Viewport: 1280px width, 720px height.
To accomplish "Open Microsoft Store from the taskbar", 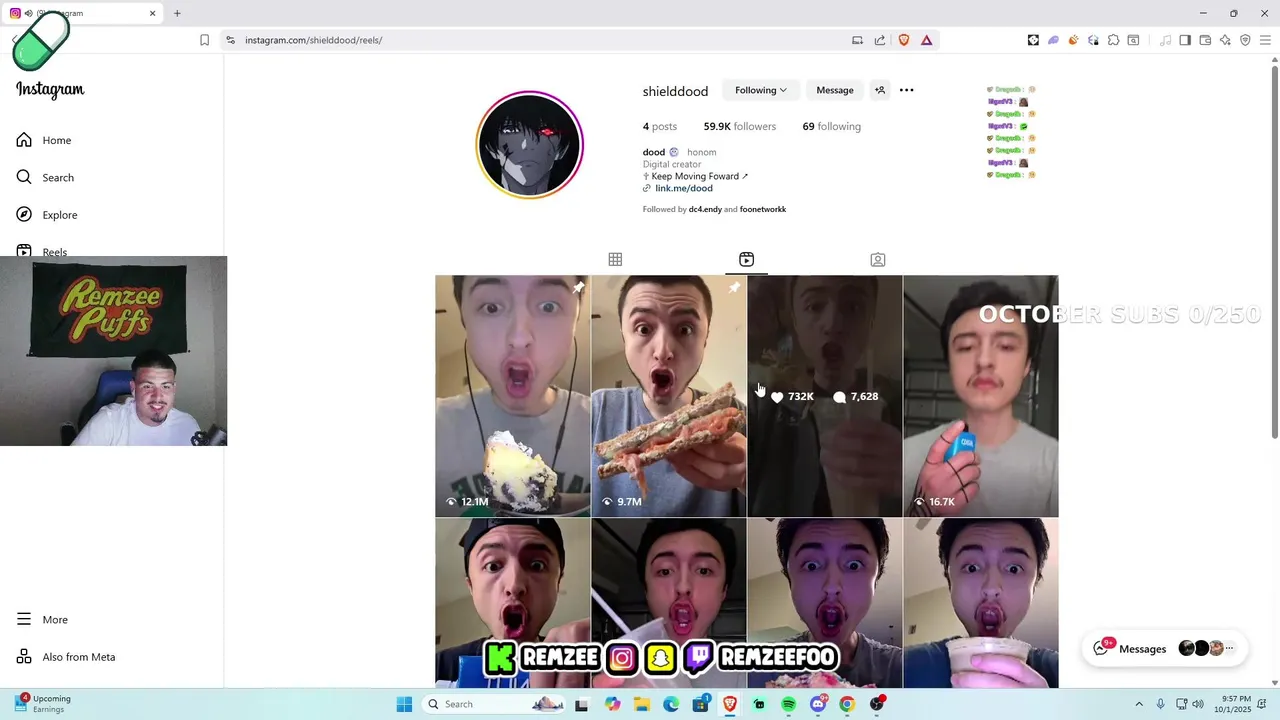I will (701, 704).
